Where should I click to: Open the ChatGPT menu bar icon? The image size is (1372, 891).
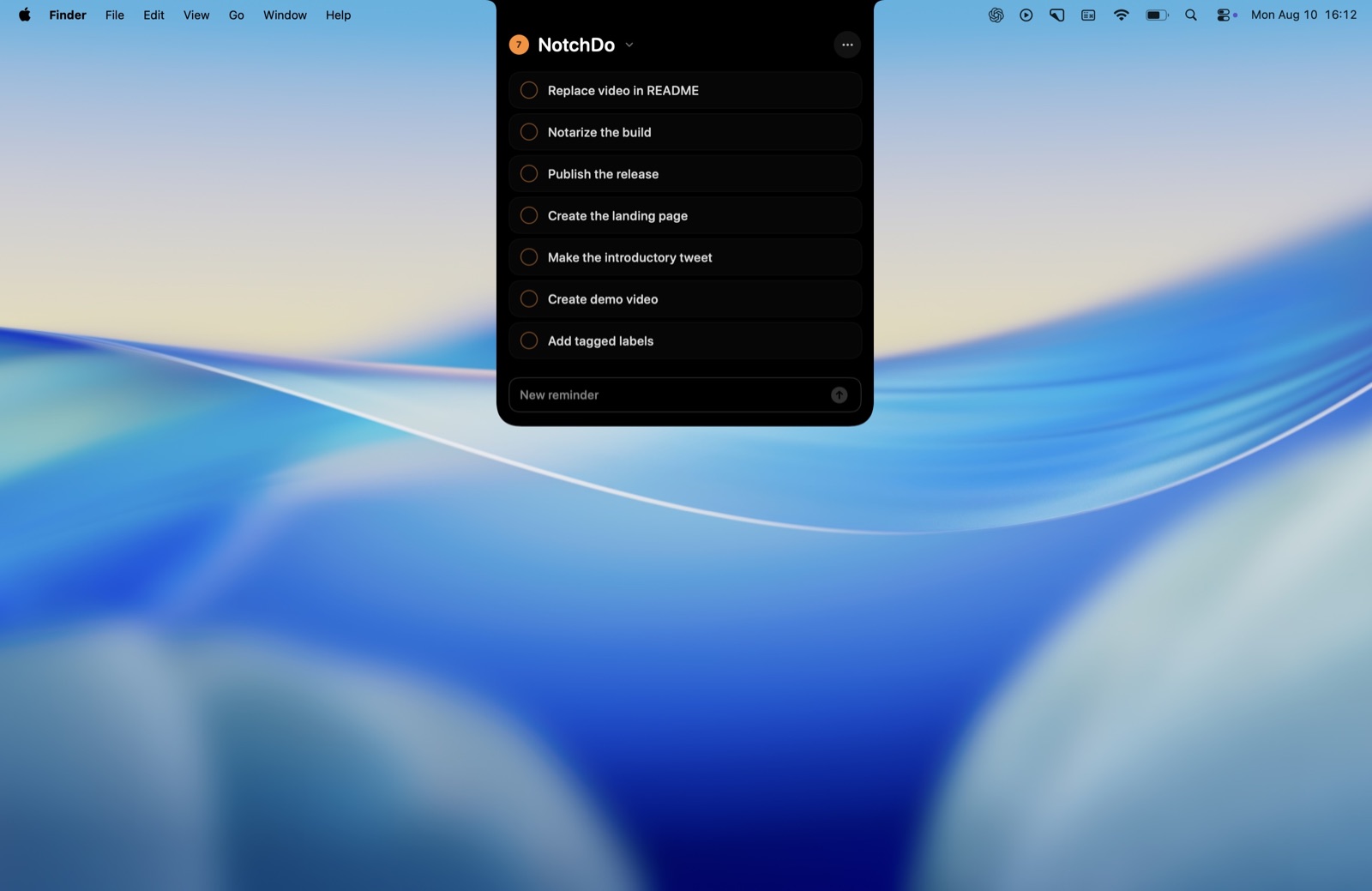996,15
